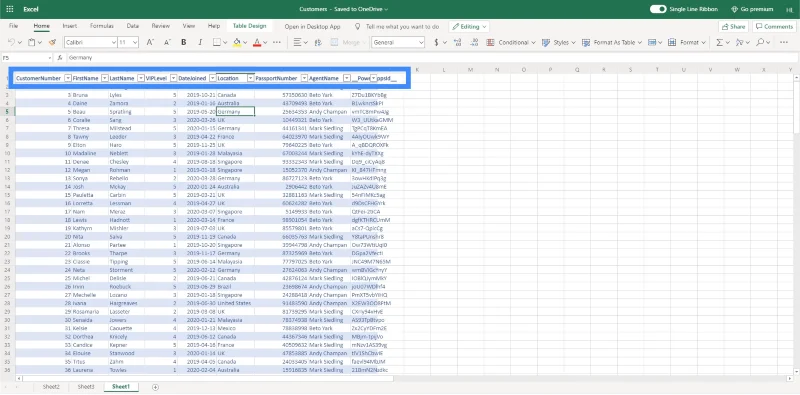Viewport: 800px width, 395px height.
Task: Open the Editing mode dropdown
Action: [x=469, y=27]
